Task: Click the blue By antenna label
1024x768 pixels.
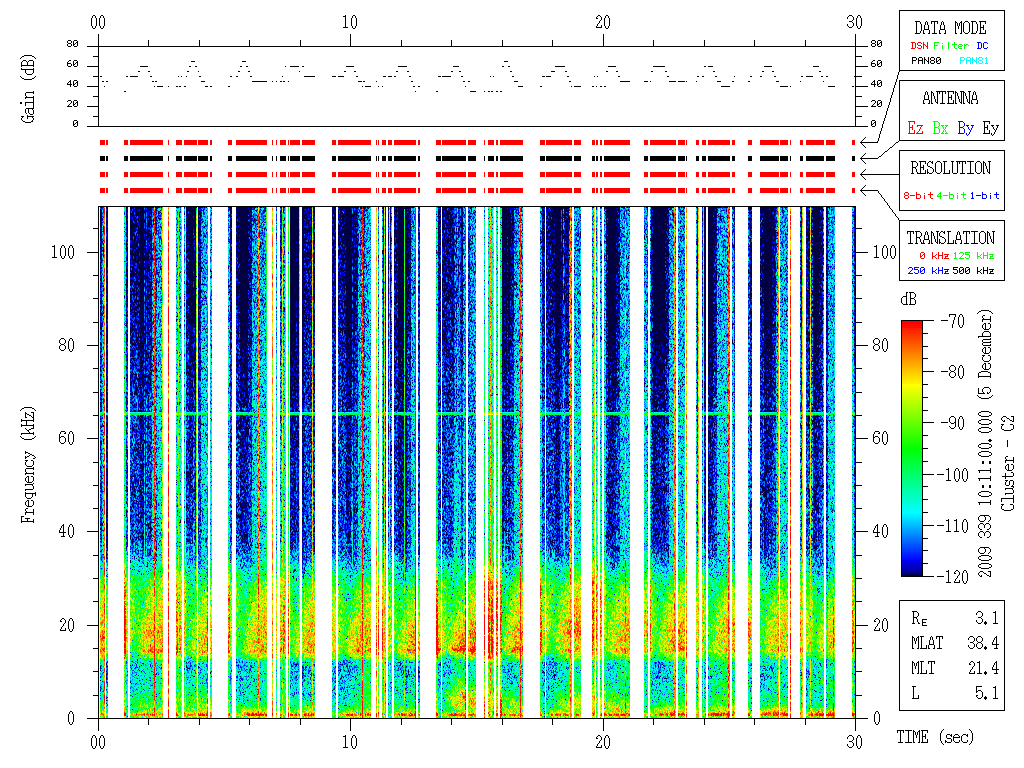Action: pyautogui.click(x=965, y=128)
